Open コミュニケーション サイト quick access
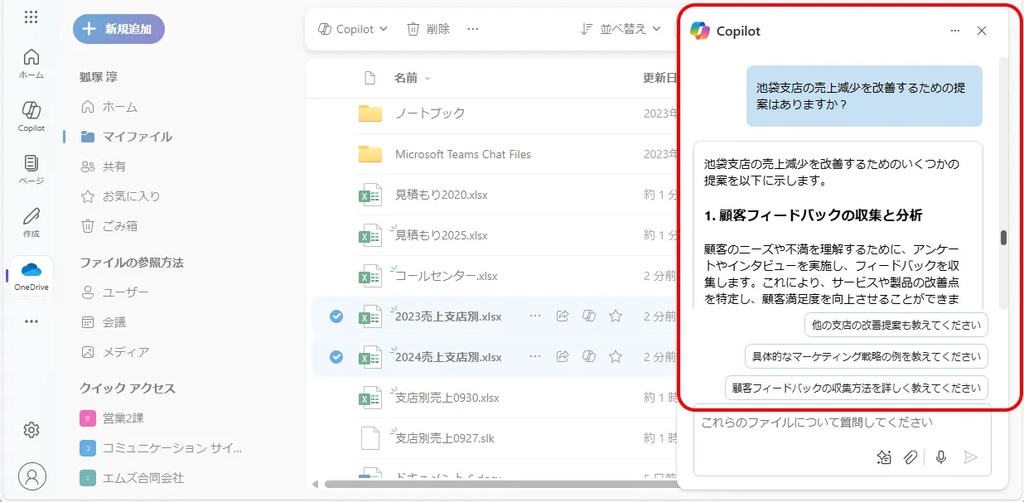The height and width of the screenshot is (502, 1024). coord(161,448)
